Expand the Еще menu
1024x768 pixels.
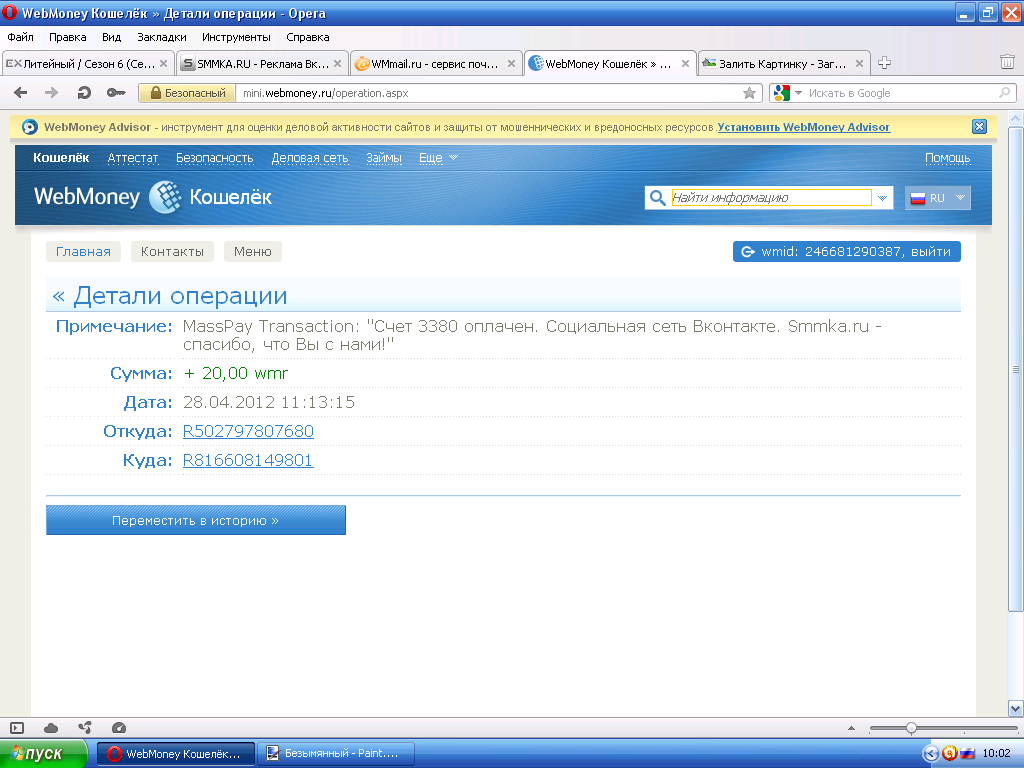pyautogui.click(x=438, y=157)
